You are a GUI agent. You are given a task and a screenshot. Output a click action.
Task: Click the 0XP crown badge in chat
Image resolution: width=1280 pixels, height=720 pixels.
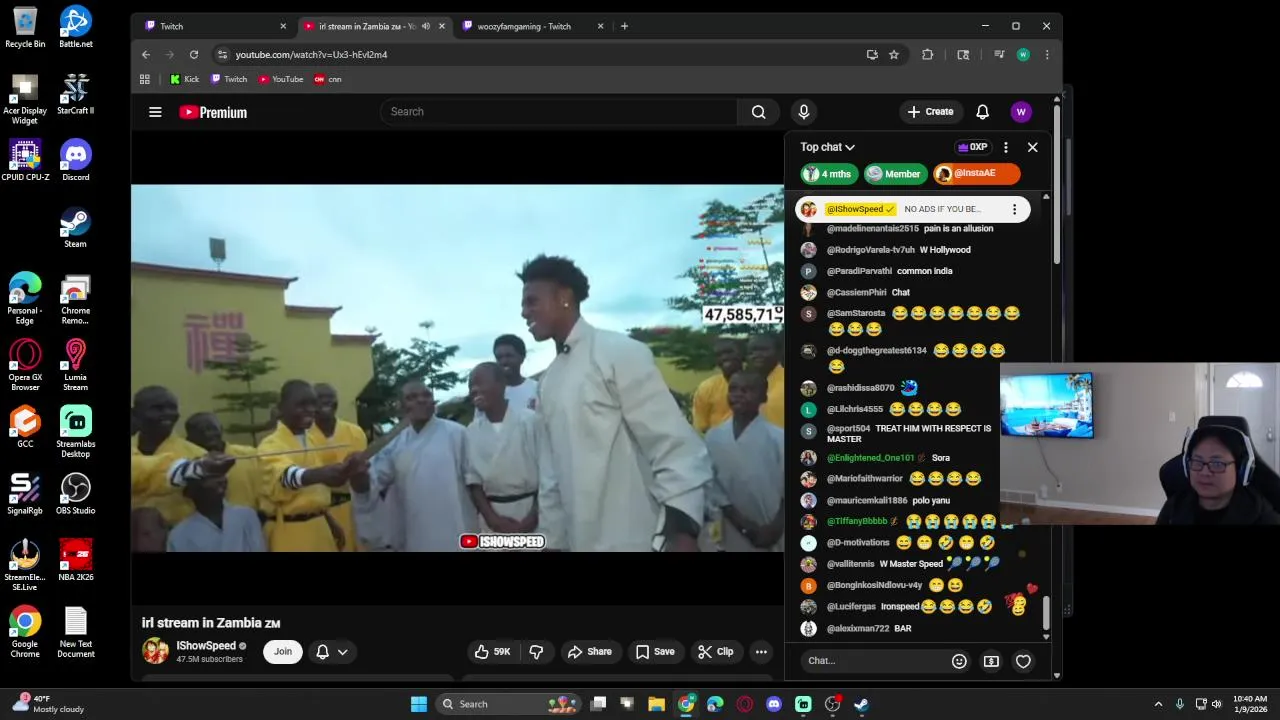click(x=972, y=147)
